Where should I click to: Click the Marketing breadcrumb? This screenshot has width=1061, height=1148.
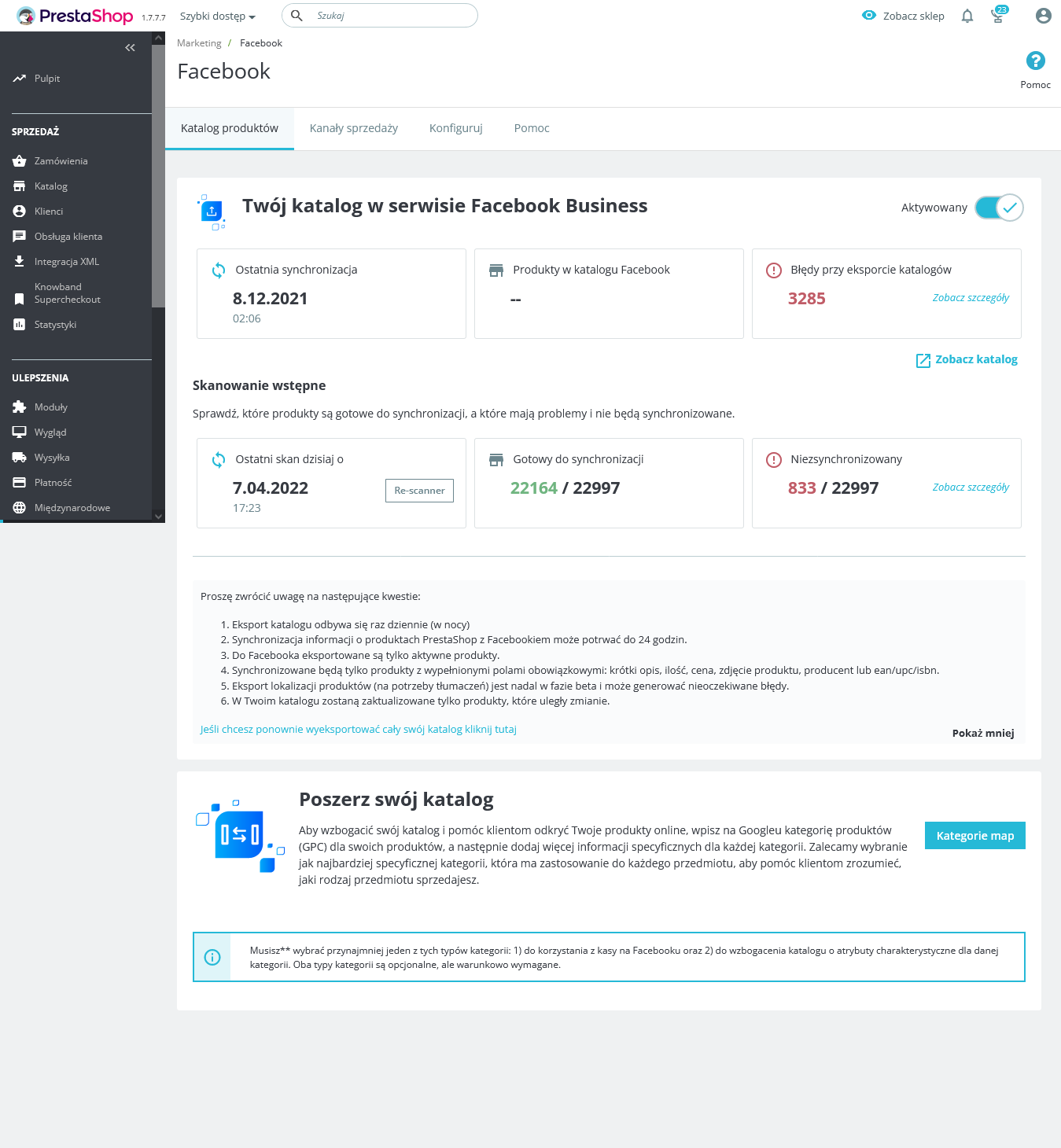click(199, 43)
